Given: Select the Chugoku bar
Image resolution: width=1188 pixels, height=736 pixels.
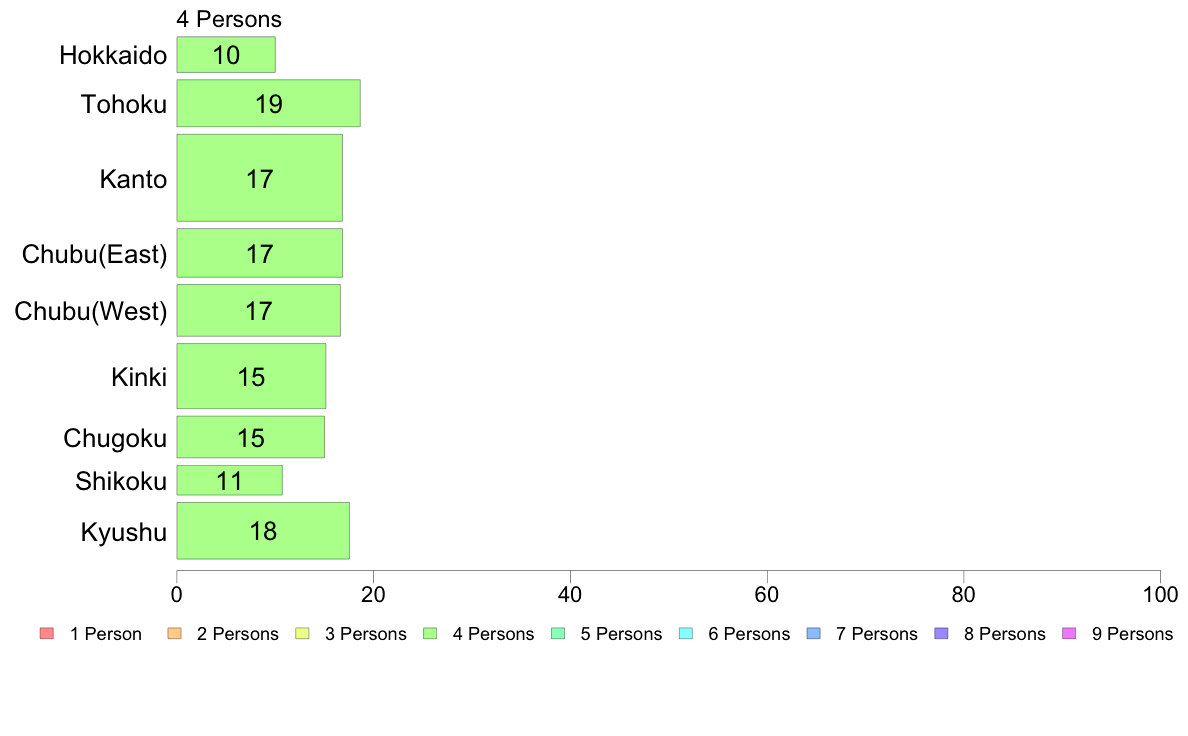Looking at the screenshot, I should coord(250,437).
